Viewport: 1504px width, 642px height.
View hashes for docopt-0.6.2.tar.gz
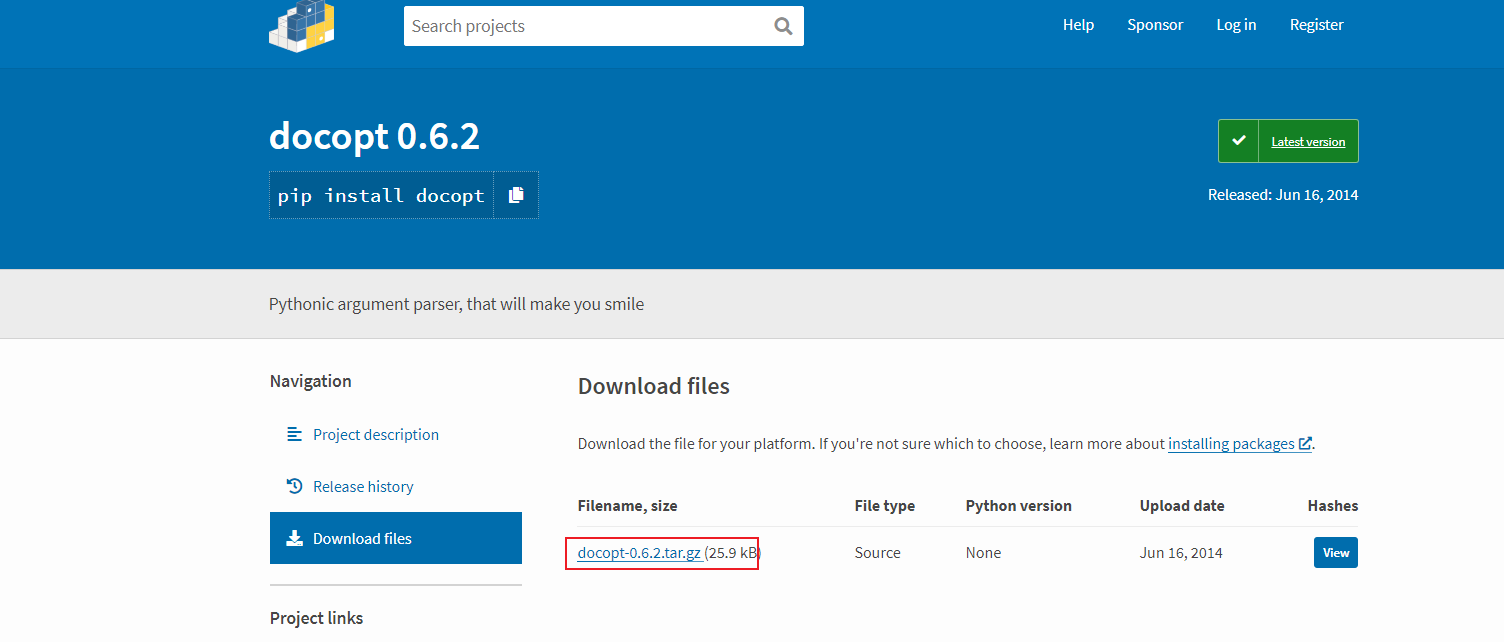(x=1336, y=552)
